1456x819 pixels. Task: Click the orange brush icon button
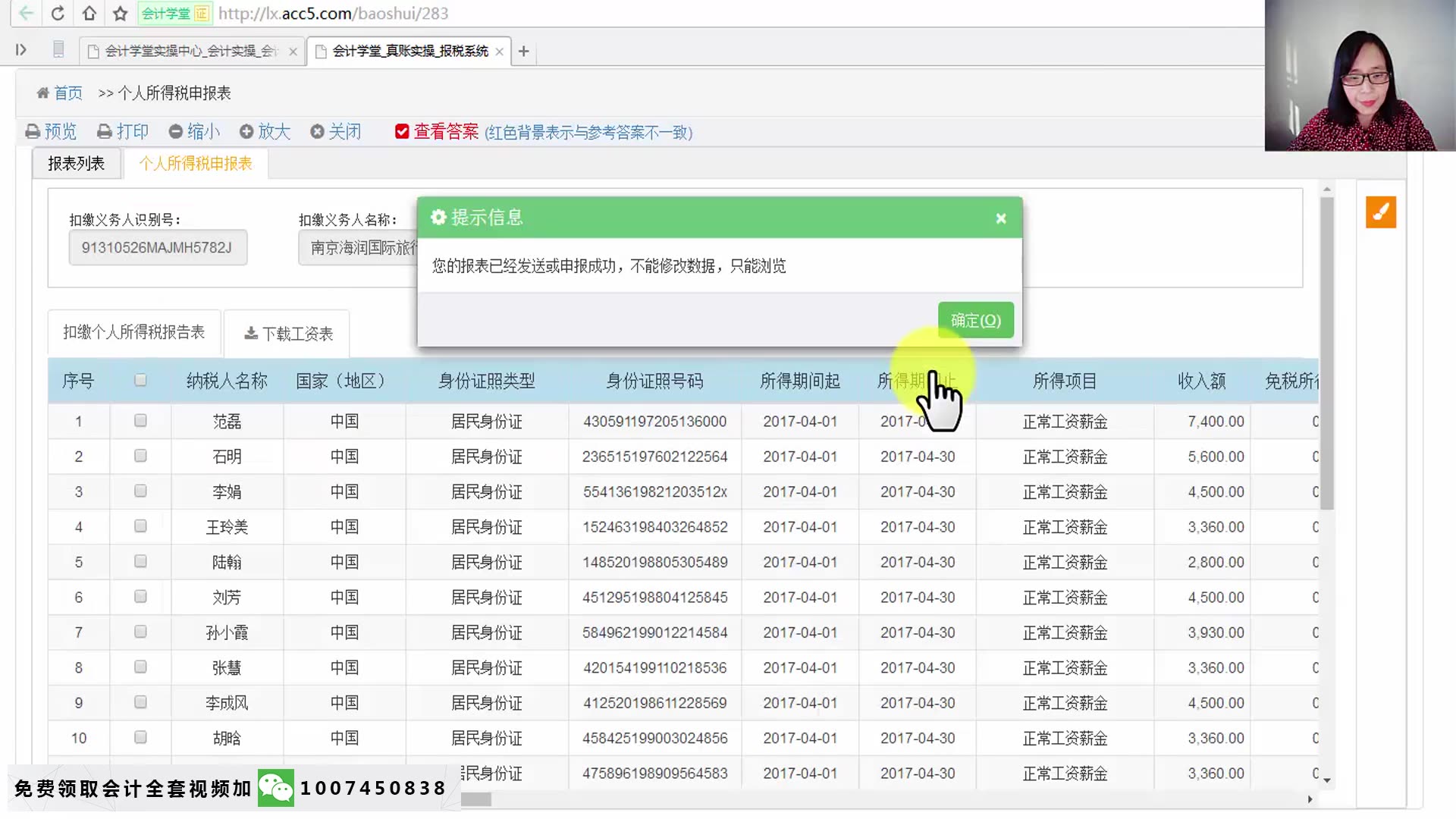1380,212
